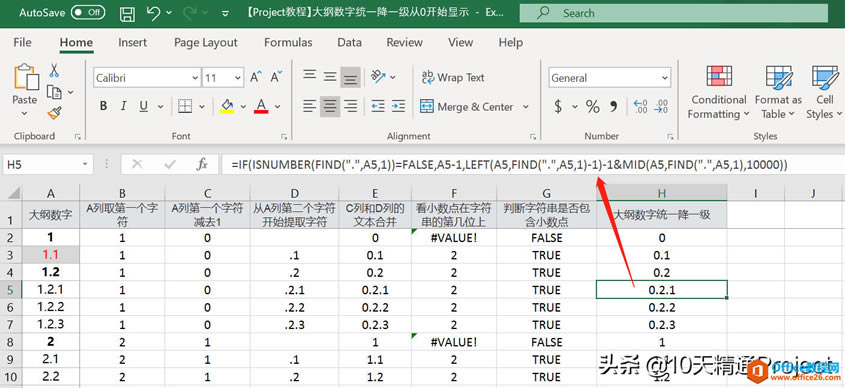Open the View tab

coord(460,43)
